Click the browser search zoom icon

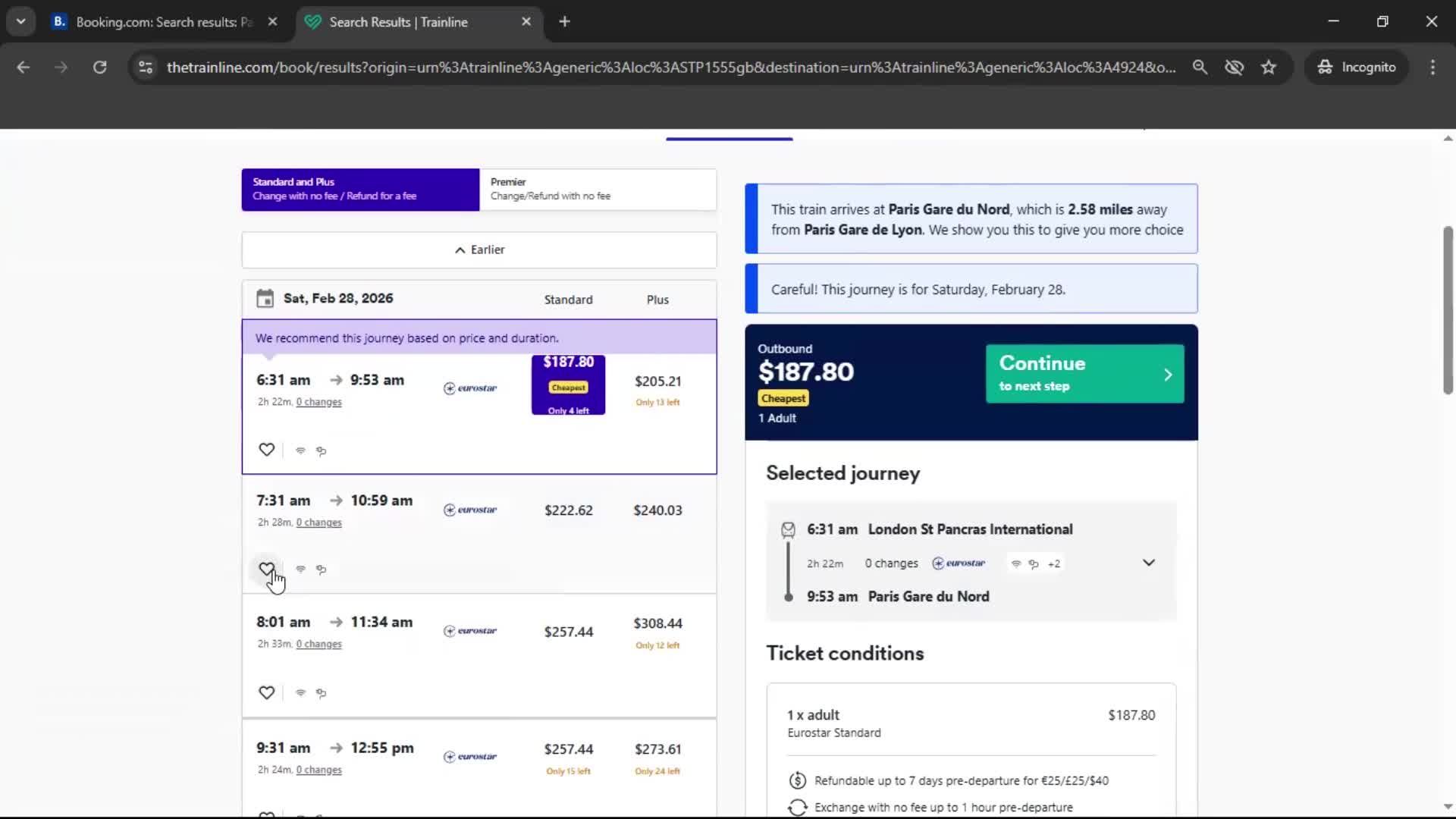coord(1200,67)
